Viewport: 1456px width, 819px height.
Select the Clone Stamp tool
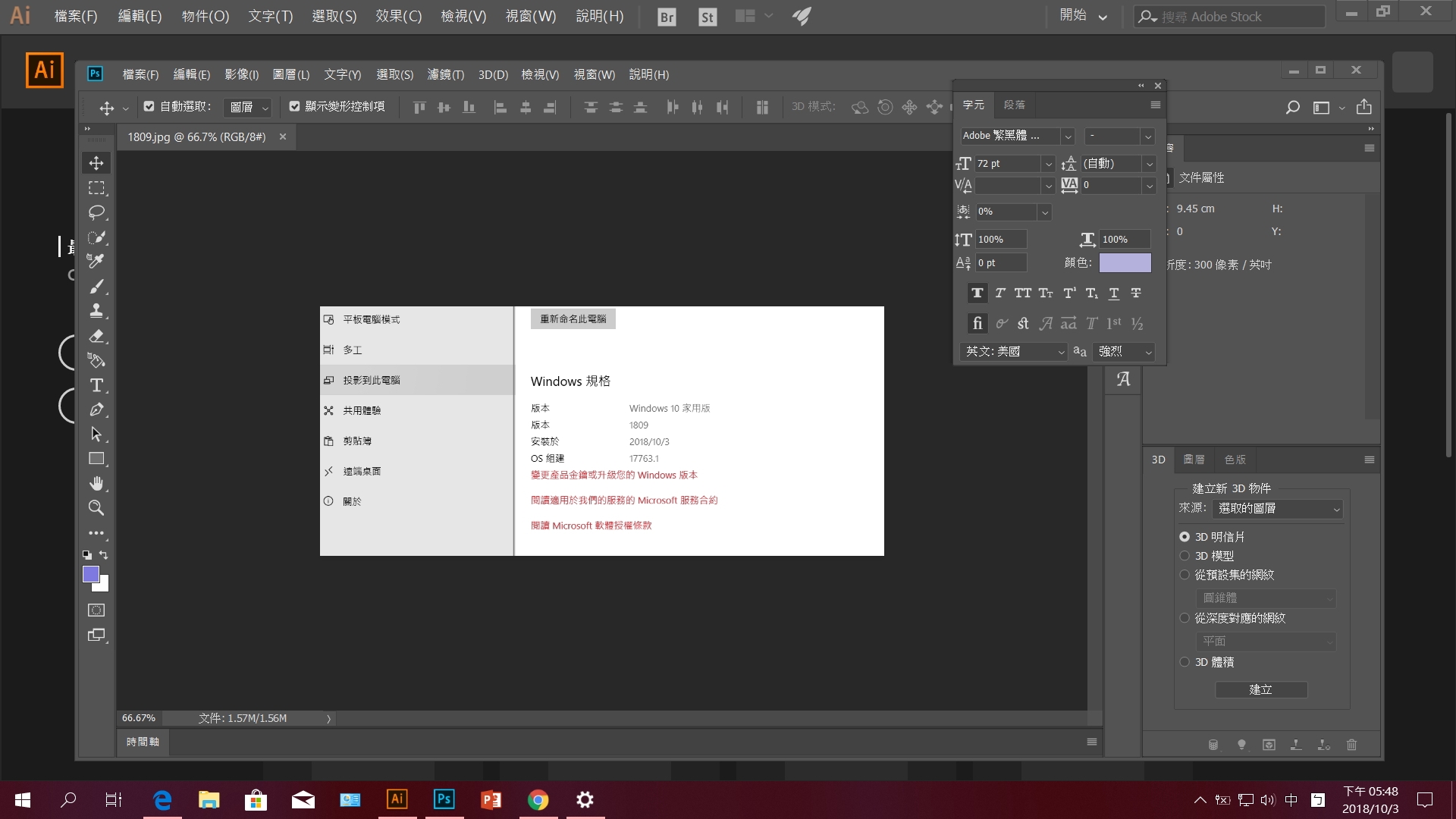click(96, 310)
